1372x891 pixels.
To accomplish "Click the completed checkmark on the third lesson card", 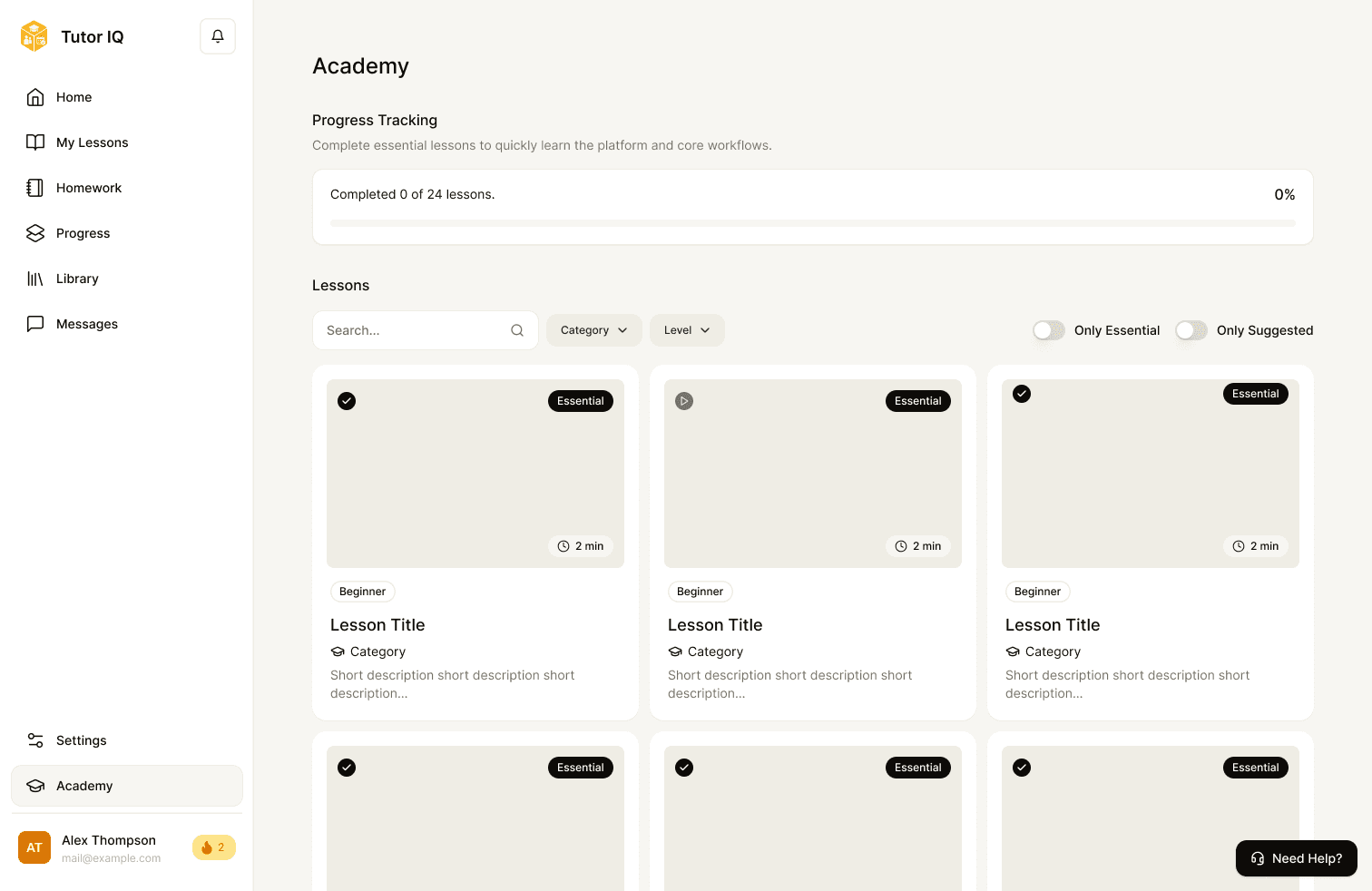I will pos(1022,394).
